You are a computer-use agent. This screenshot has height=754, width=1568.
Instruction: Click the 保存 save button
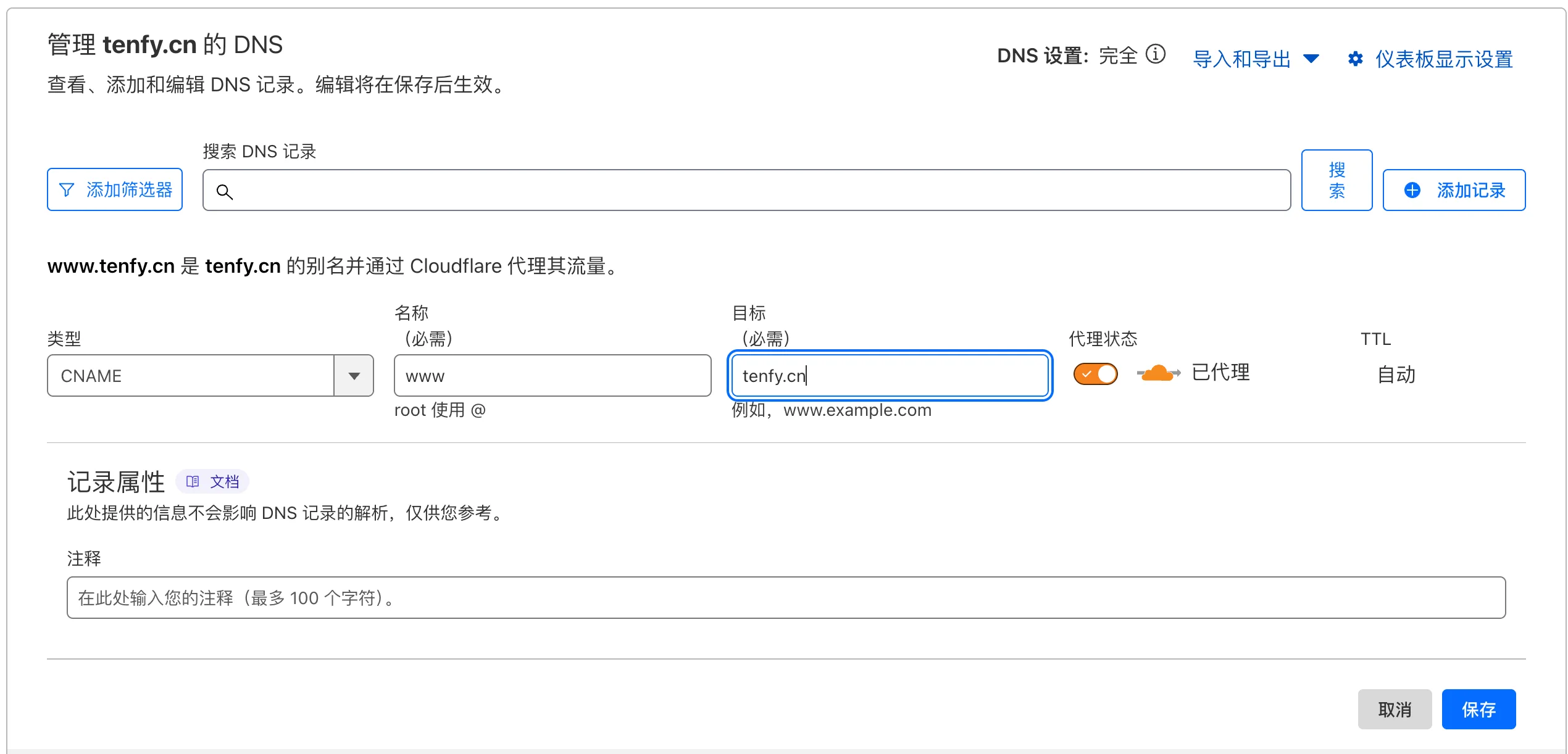point(1478,709)
